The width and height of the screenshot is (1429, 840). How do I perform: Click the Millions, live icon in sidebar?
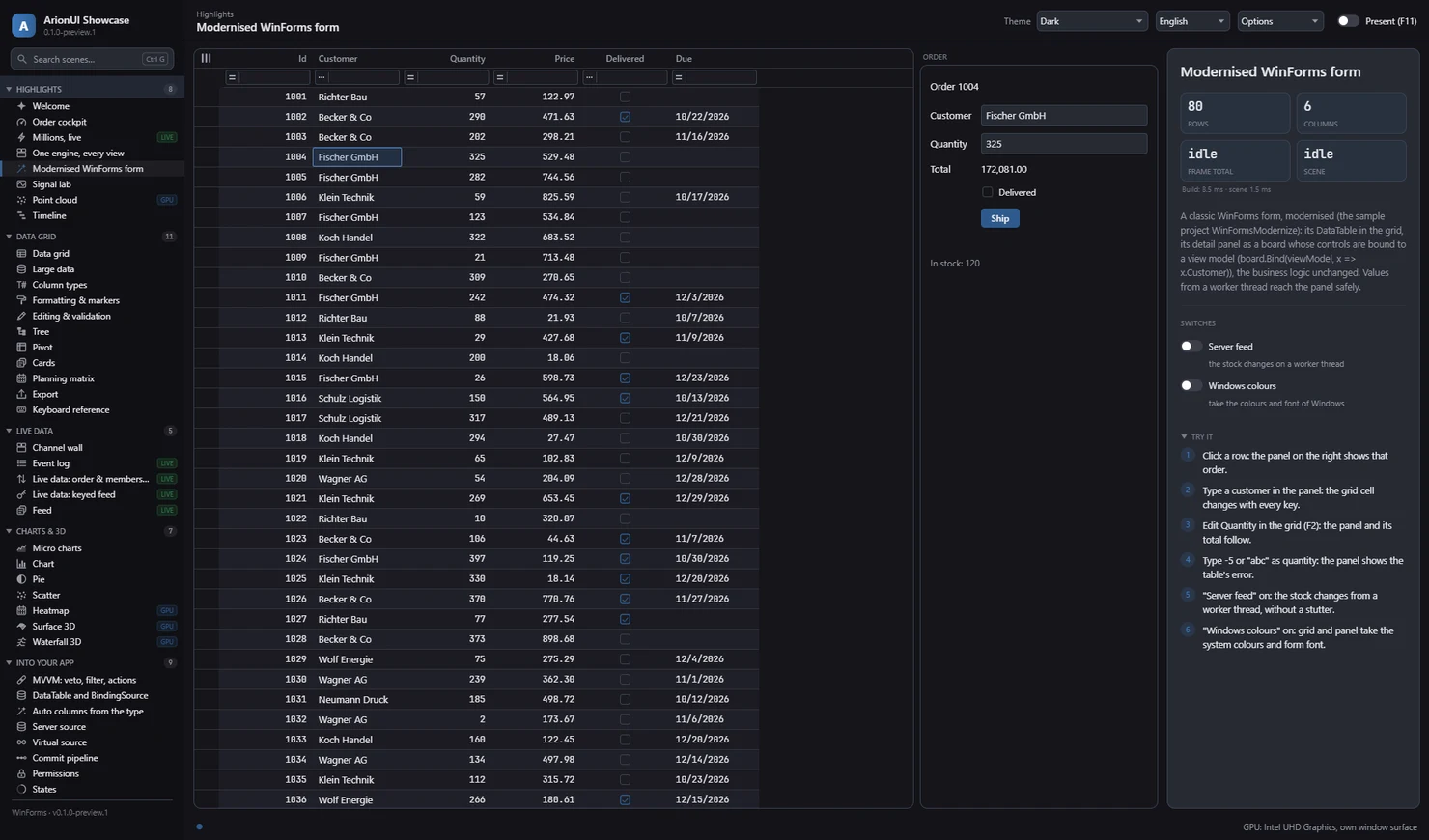(x=21, y=137)
